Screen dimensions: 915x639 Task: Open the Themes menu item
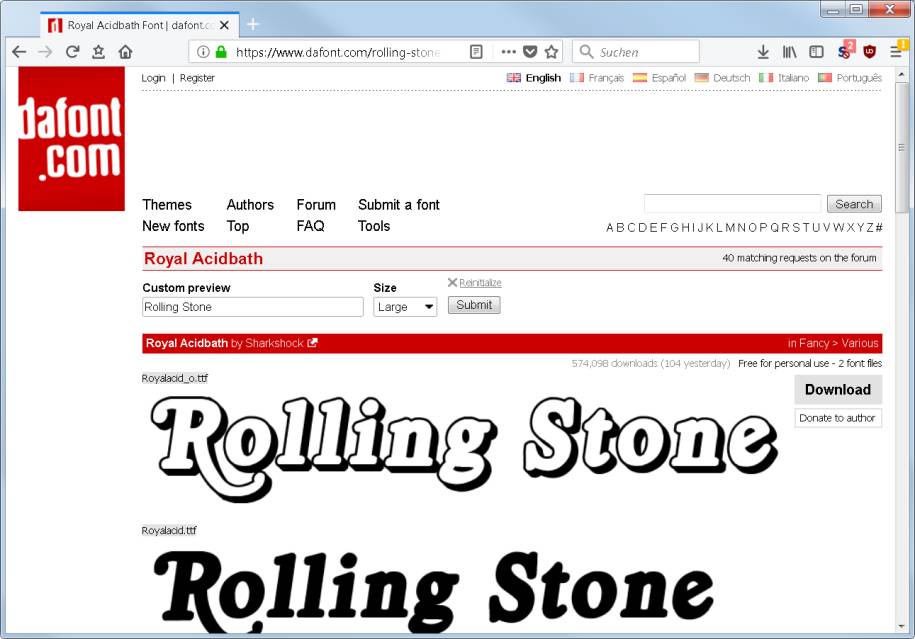click(x=167, y=205)
